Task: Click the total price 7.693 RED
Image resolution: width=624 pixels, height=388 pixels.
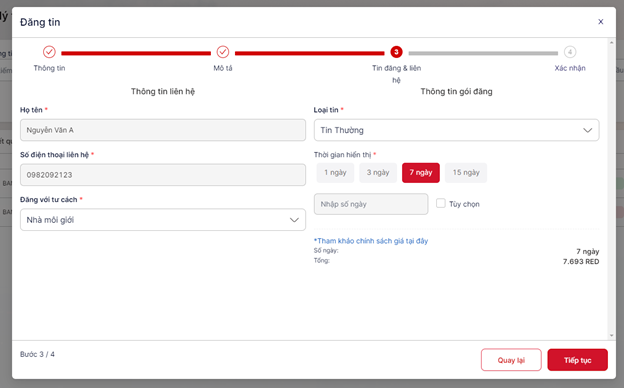Action: click(x=581, y=261)
